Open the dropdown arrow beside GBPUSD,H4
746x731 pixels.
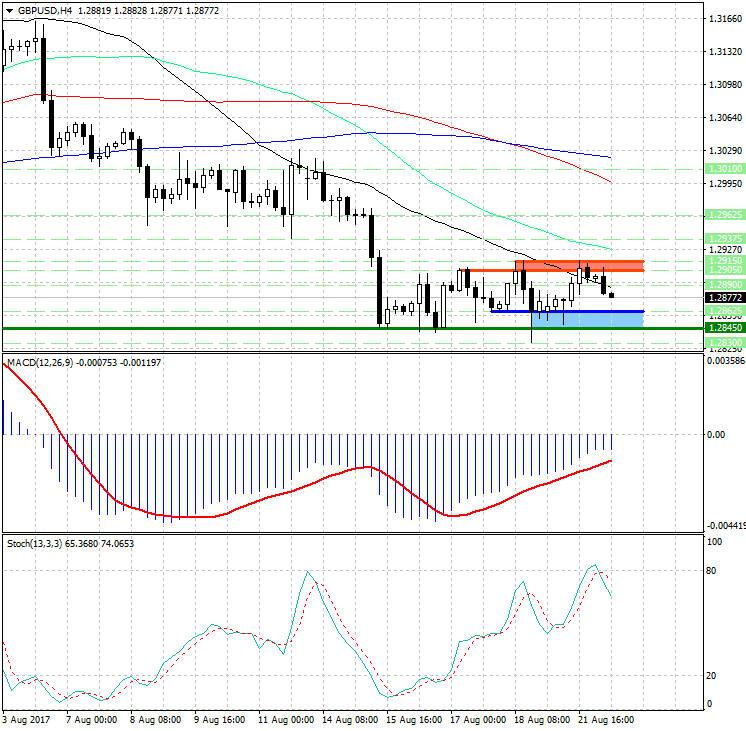tap(8, 10)
